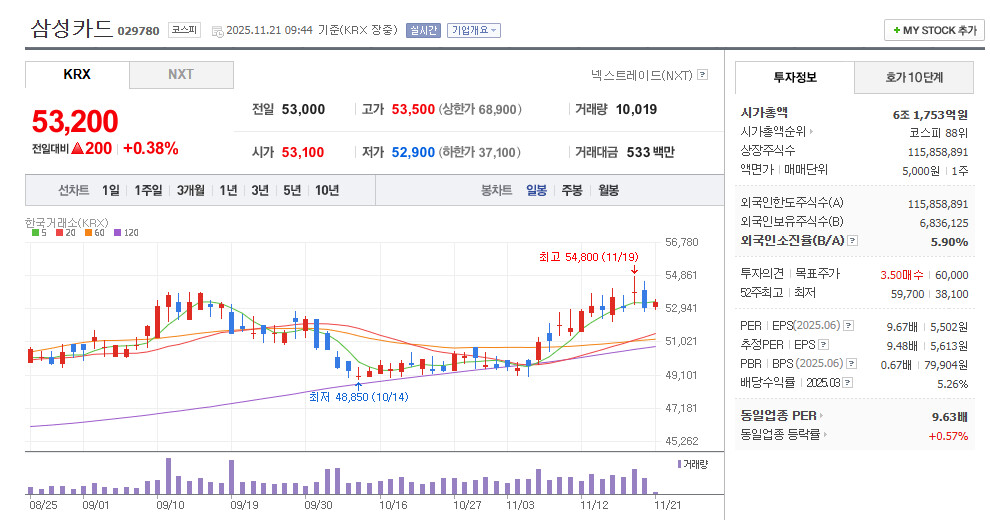Click the 거래량 volume legend
The image size is (990, 520).
coord(693,464)
